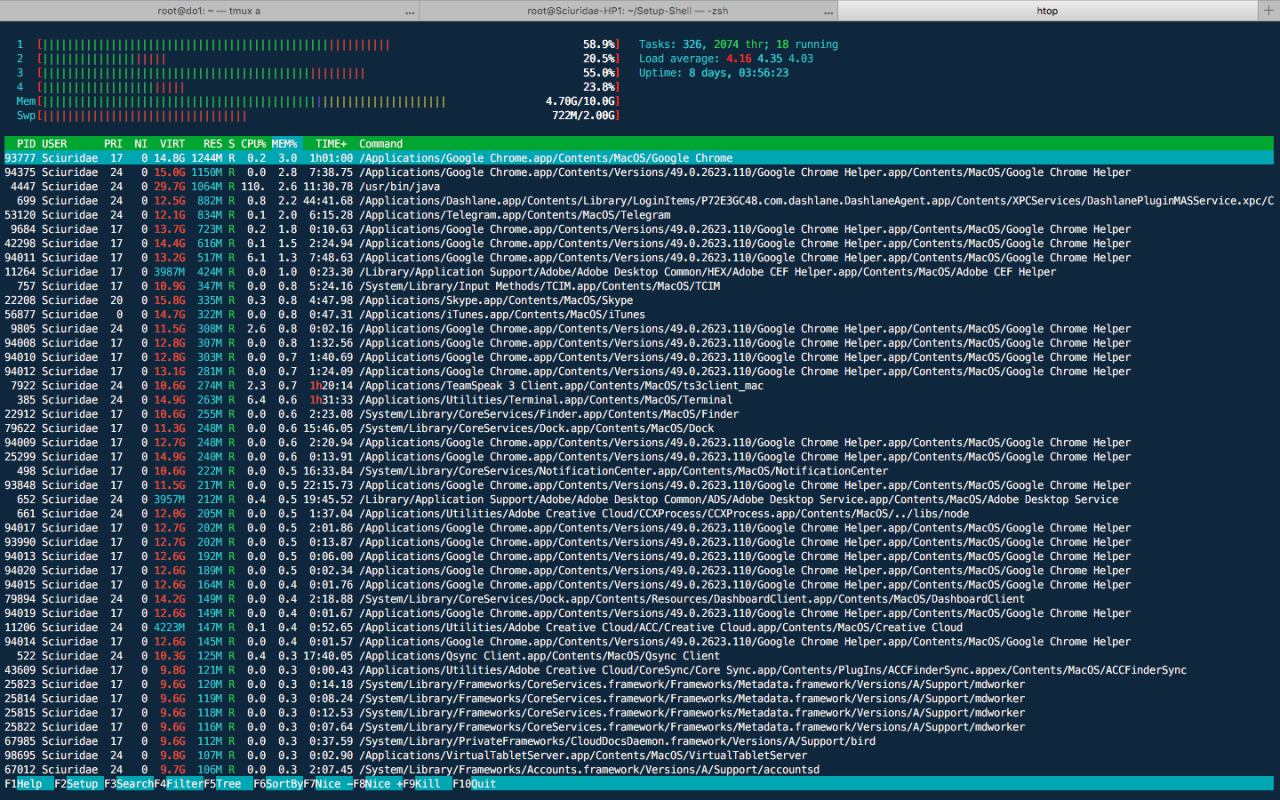Select the accountsd process row

point(640,769)
